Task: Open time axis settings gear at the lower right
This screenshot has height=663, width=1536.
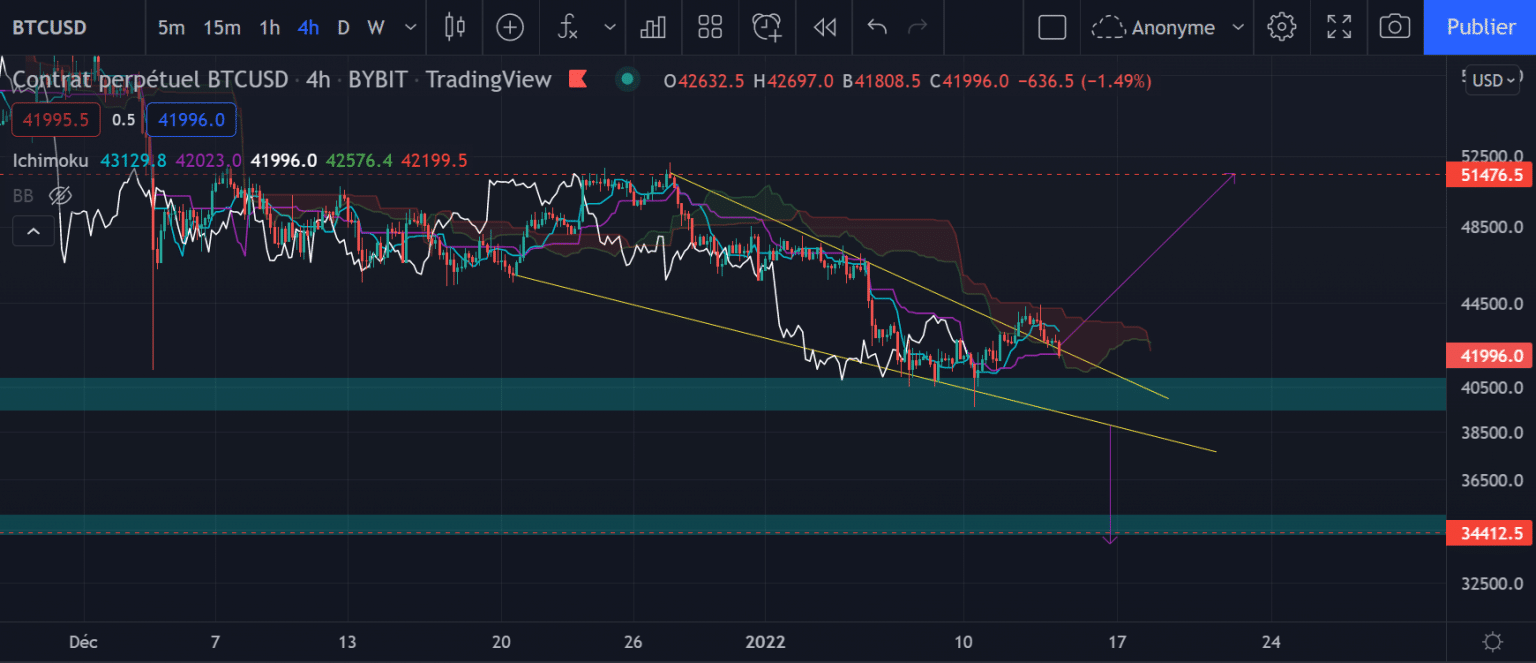Action: (x=1493, y=641)
